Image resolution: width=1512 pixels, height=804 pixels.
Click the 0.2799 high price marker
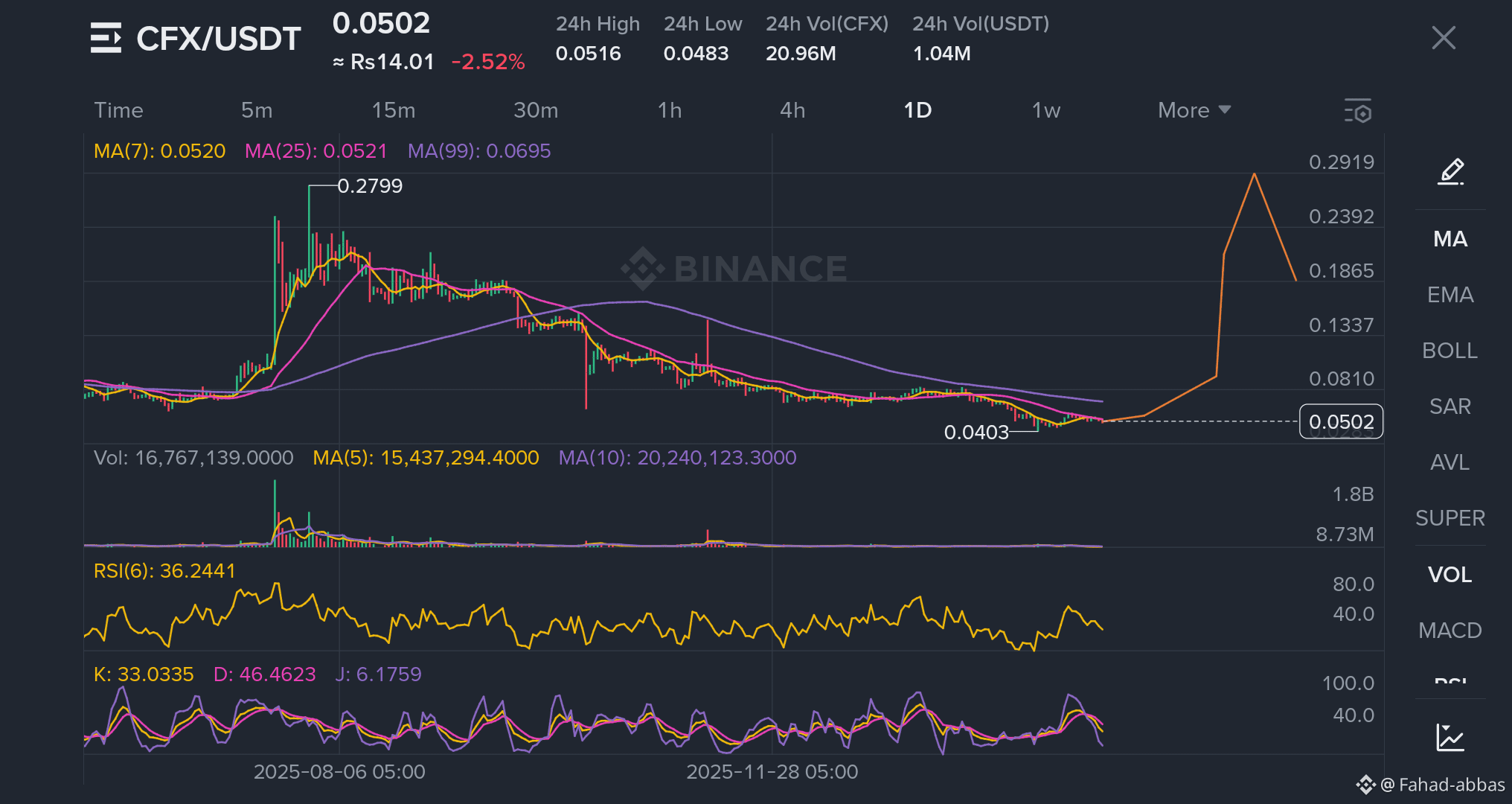pos(370,185)
